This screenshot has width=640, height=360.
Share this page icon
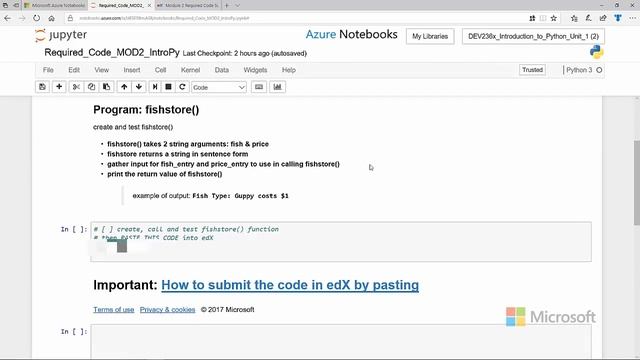point(603,18)
